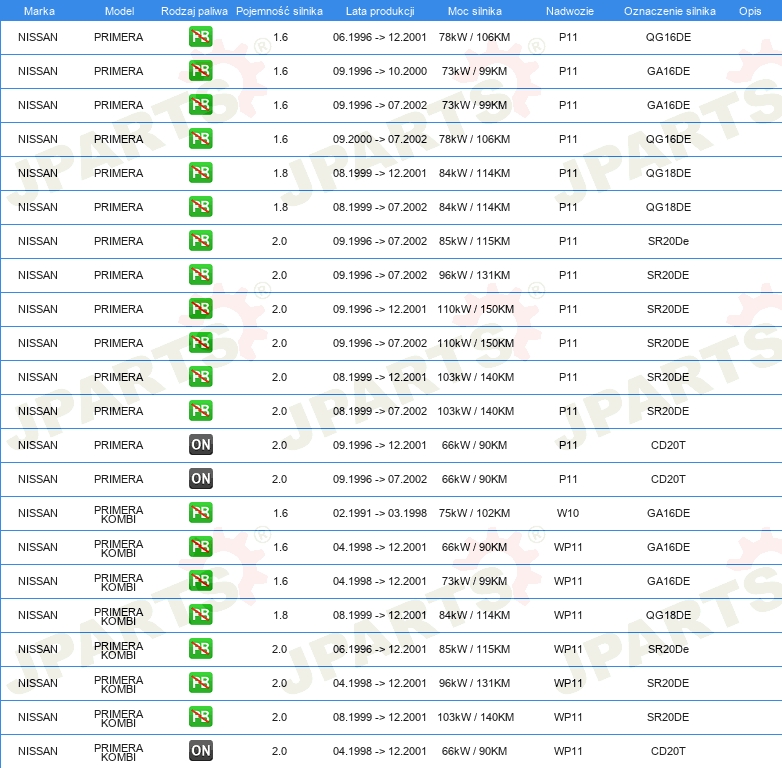Screen dimensions: 782x768
Task: Click 73kW / 99KM in the WP11 row
Action: [474, 581]
